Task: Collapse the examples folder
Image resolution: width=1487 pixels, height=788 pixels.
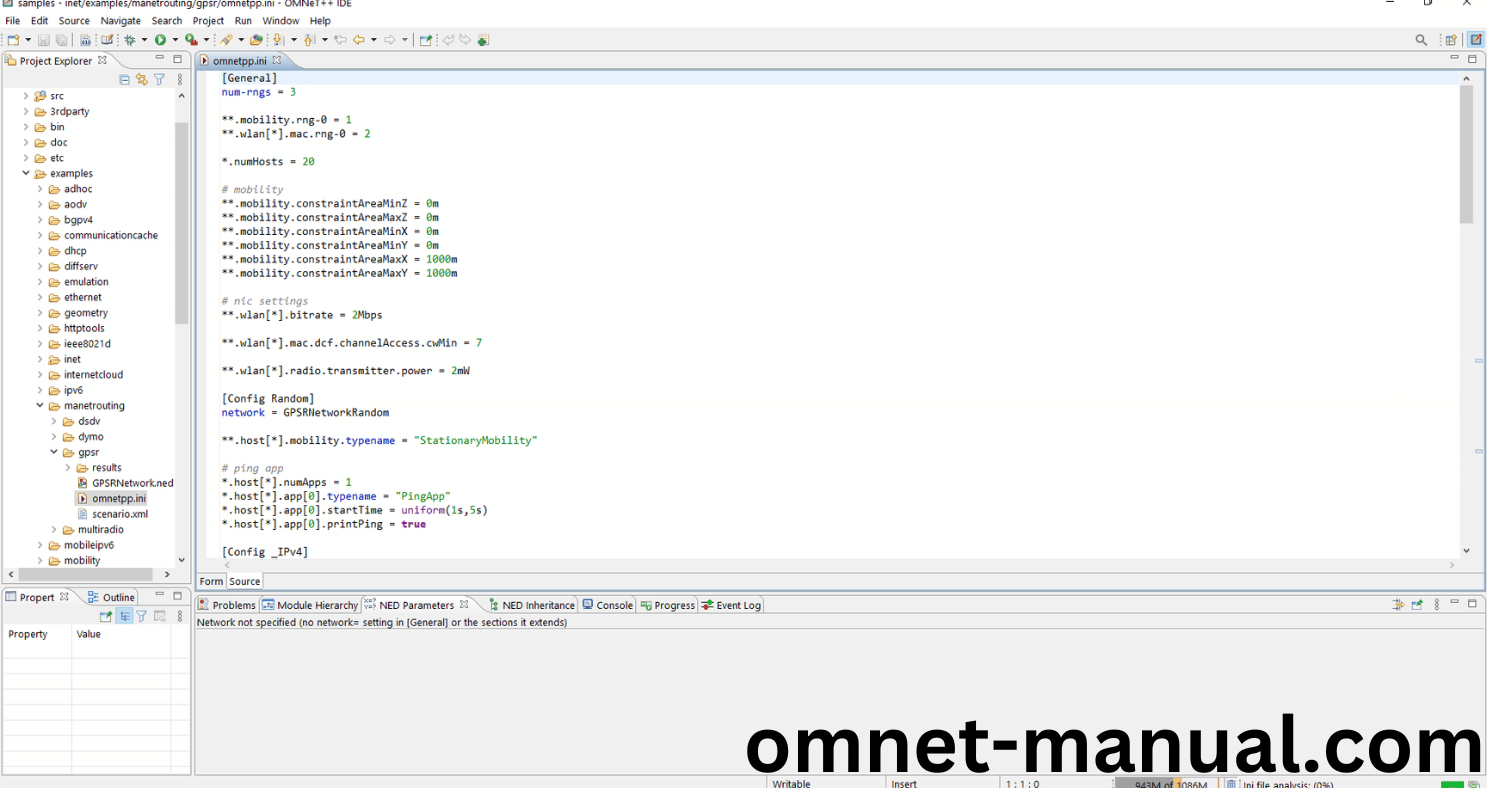Action: pyautogui.click(x=26, y=173)
